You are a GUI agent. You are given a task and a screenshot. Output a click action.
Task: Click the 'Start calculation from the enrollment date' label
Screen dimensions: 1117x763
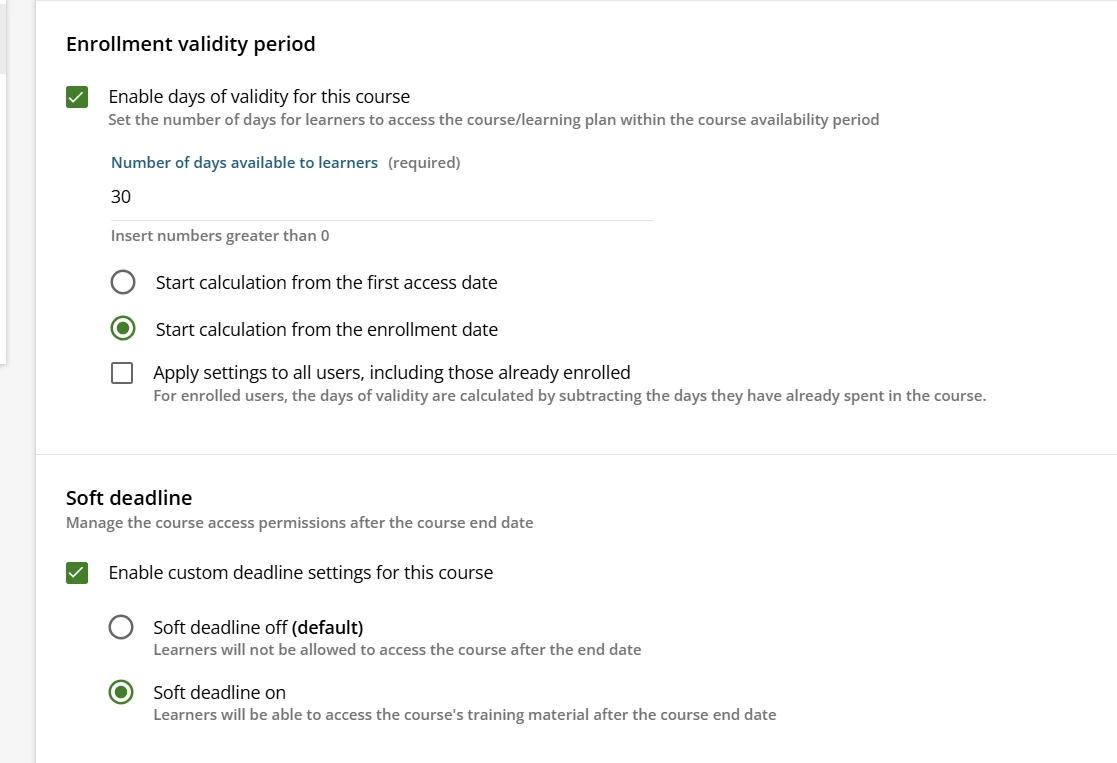pyautogui.click(x=326, y=329)
